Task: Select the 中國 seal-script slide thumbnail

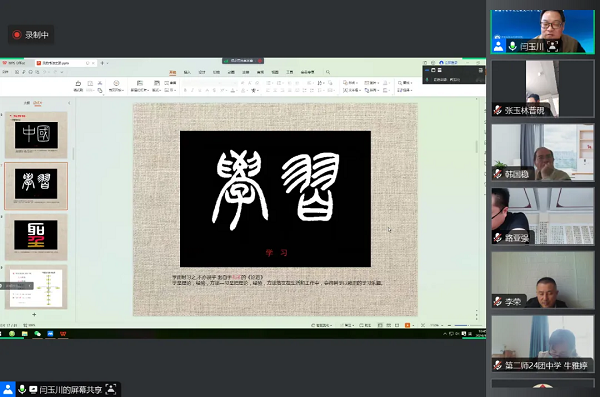Action: coord(36,135)
